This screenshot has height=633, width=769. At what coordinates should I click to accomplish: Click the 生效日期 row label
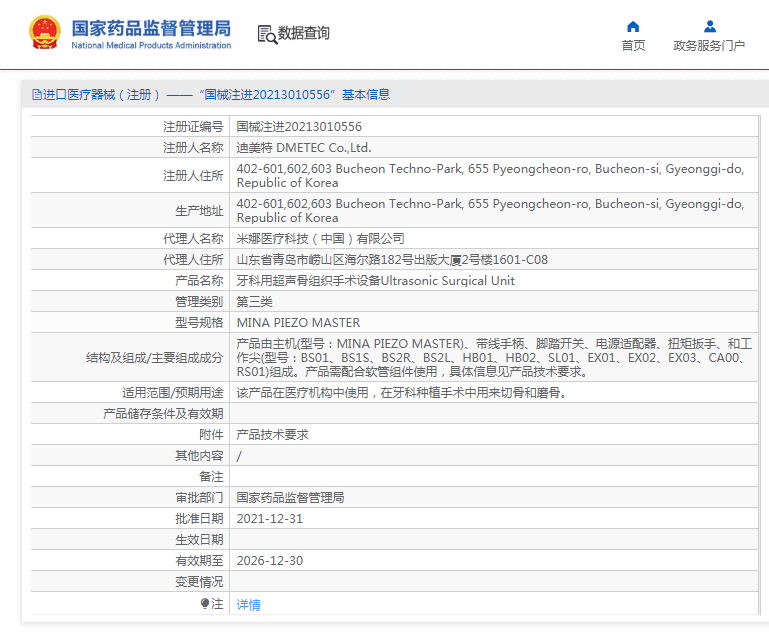(x=199, y=540)
